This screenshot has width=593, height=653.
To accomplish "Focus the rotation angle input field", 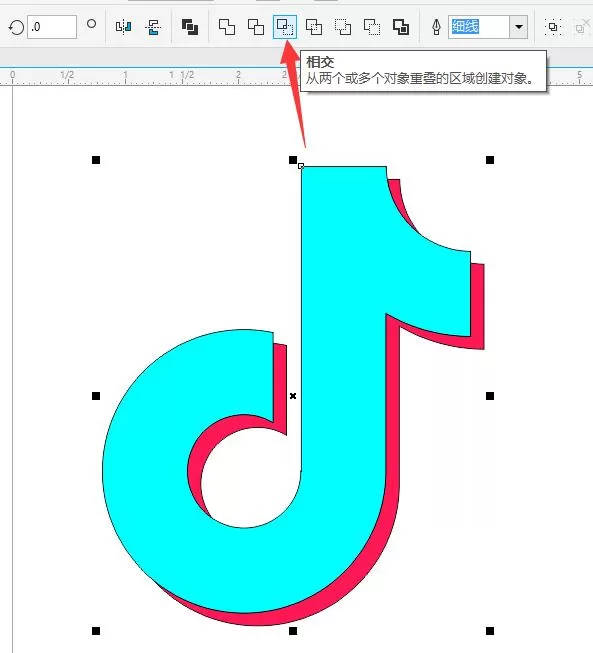I will pyautogui.click(x=52, y=27).
